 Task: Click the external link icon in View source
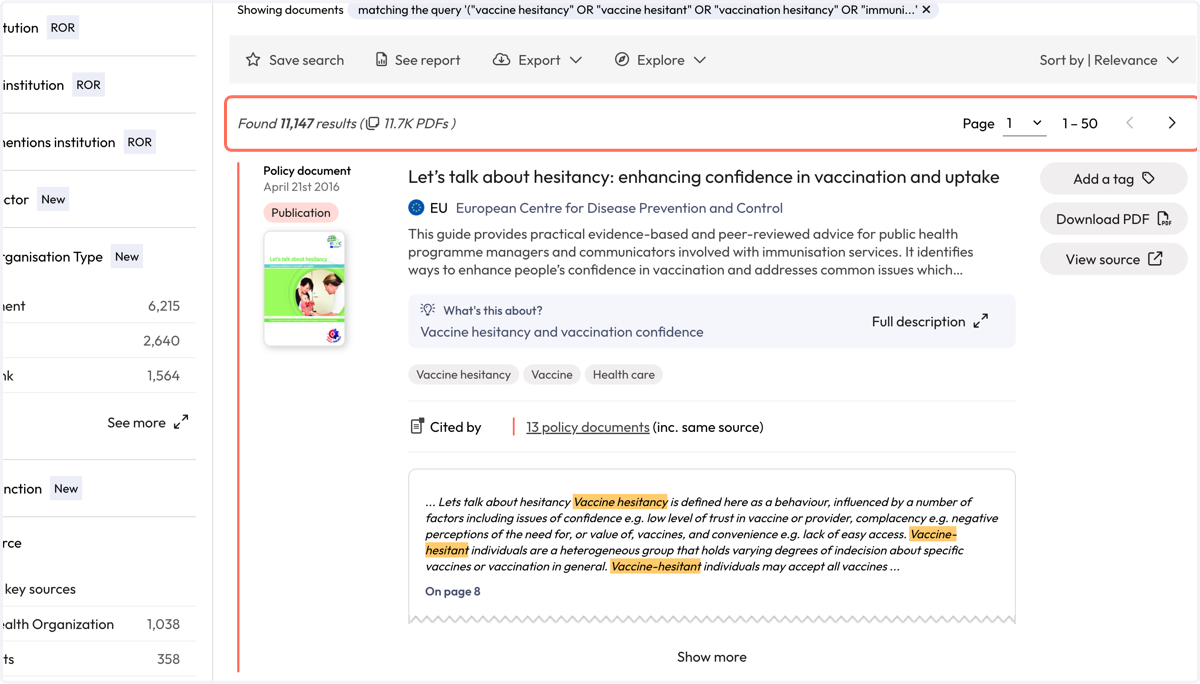[x=1155, y=259]
